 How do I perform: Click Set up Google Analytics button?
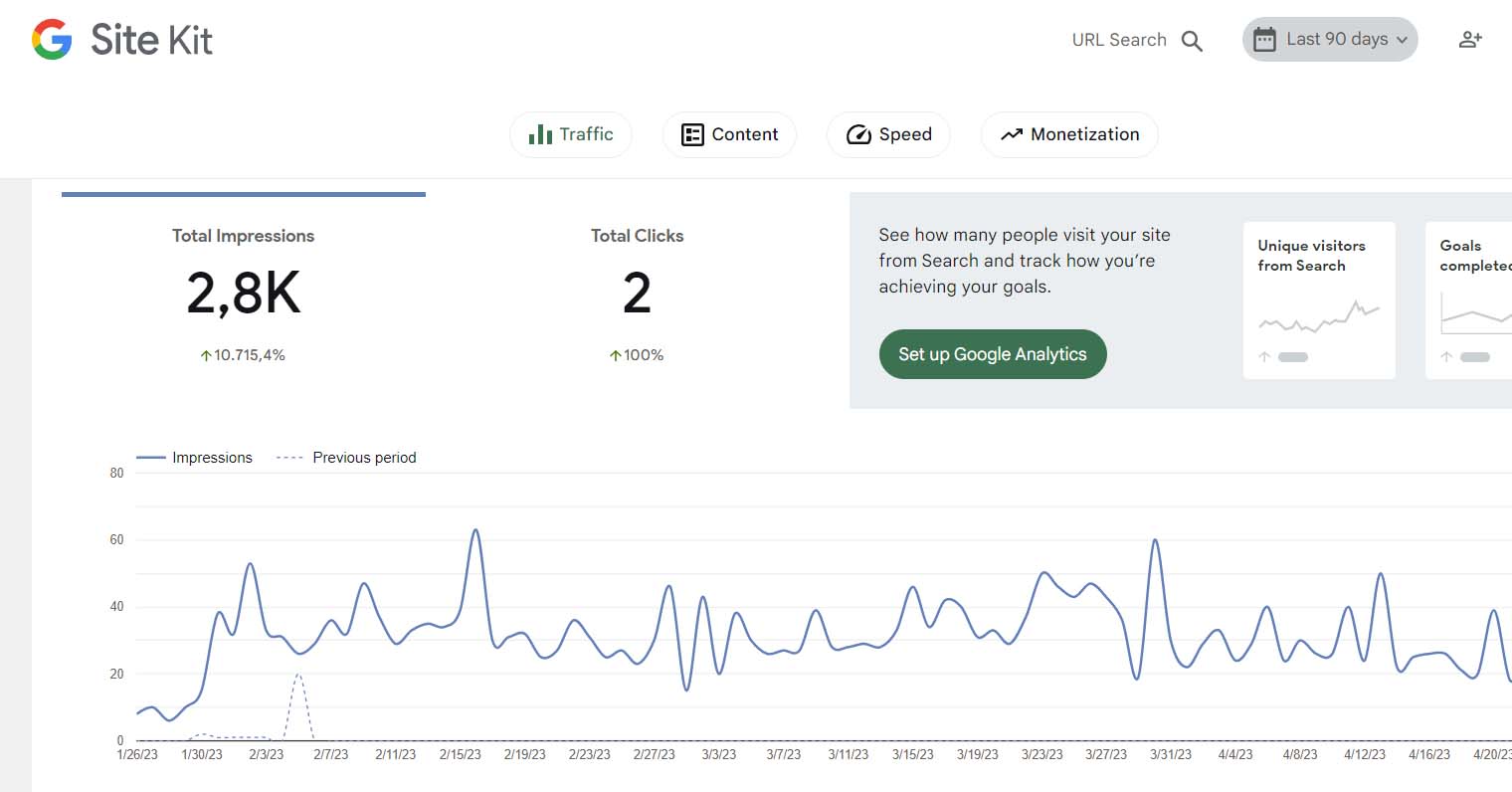[x=993, y=354]
